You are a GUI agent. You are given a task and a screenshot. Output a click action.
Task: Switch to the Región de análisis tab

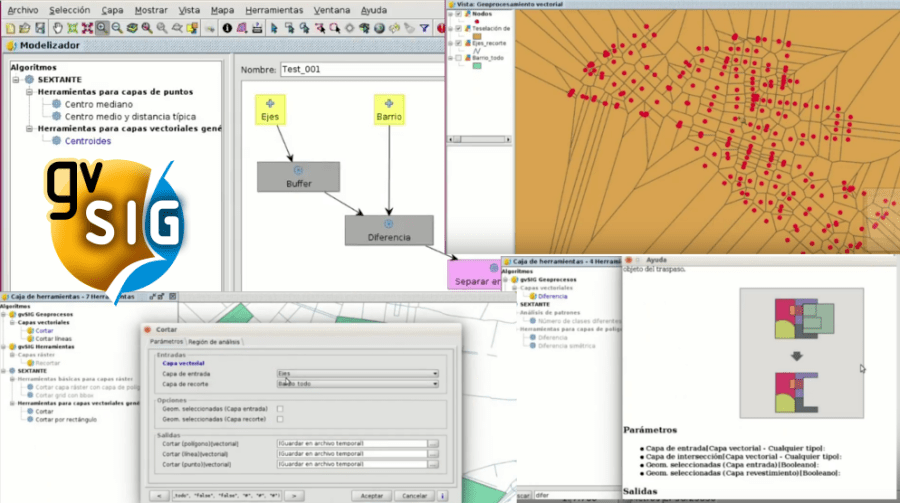(x=217, y=342)
